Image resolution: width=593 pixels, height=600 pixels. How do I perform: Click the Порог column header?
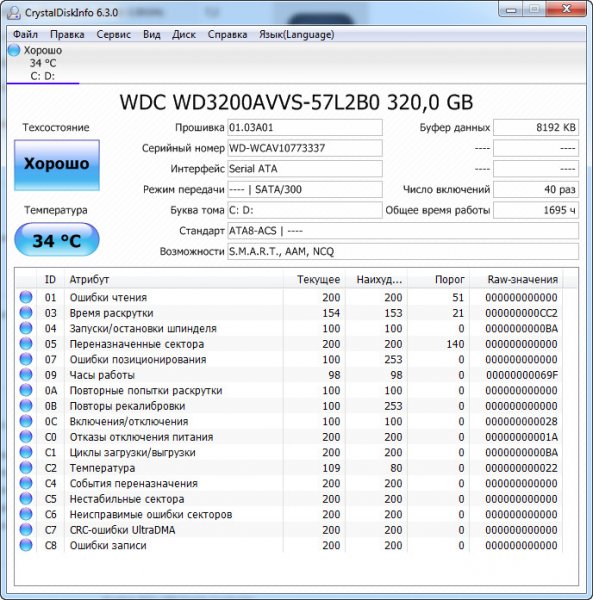coord(438,279)
